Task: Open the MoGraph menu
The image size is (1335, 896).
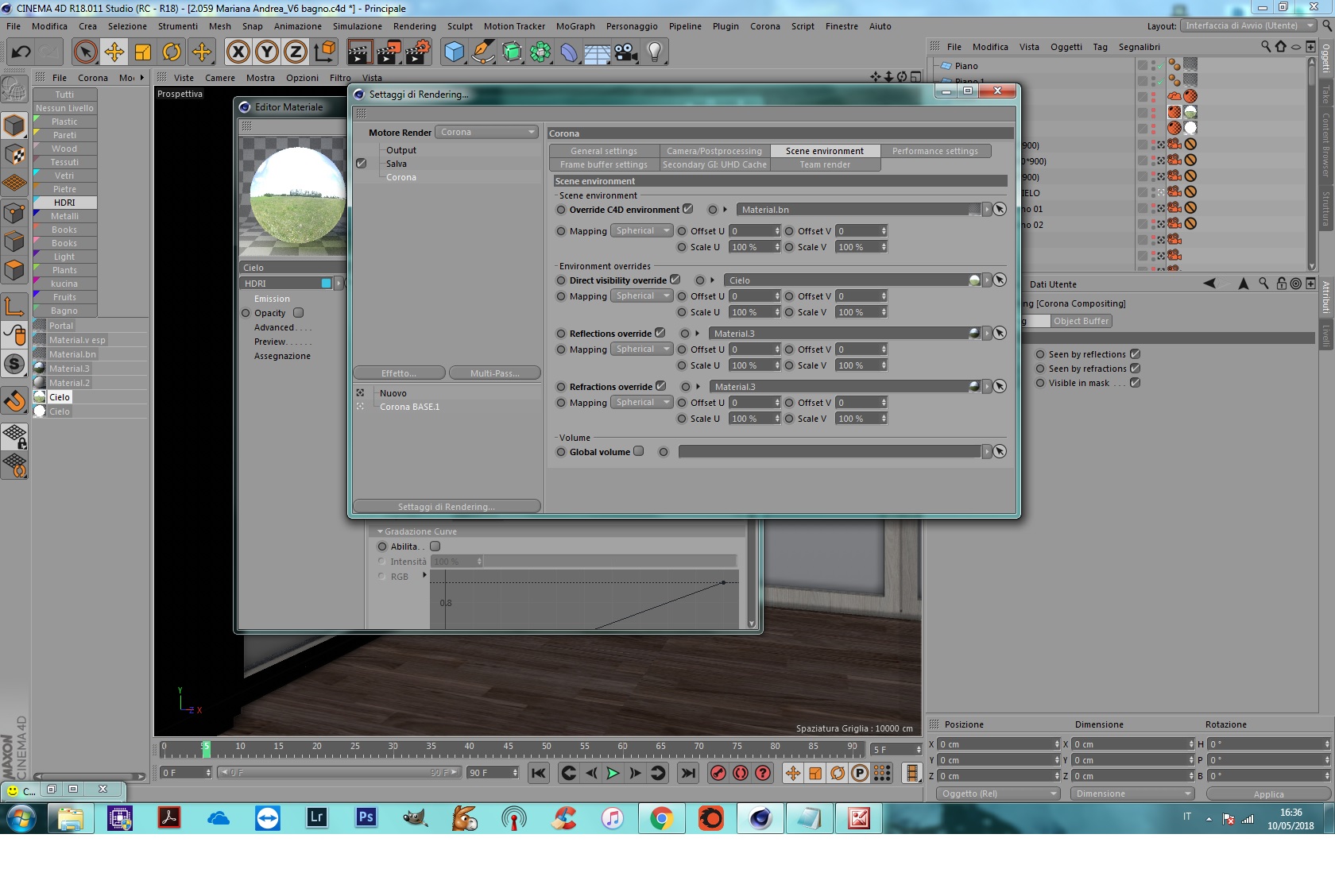Action: pyautogui.click(x=575, y=26)
